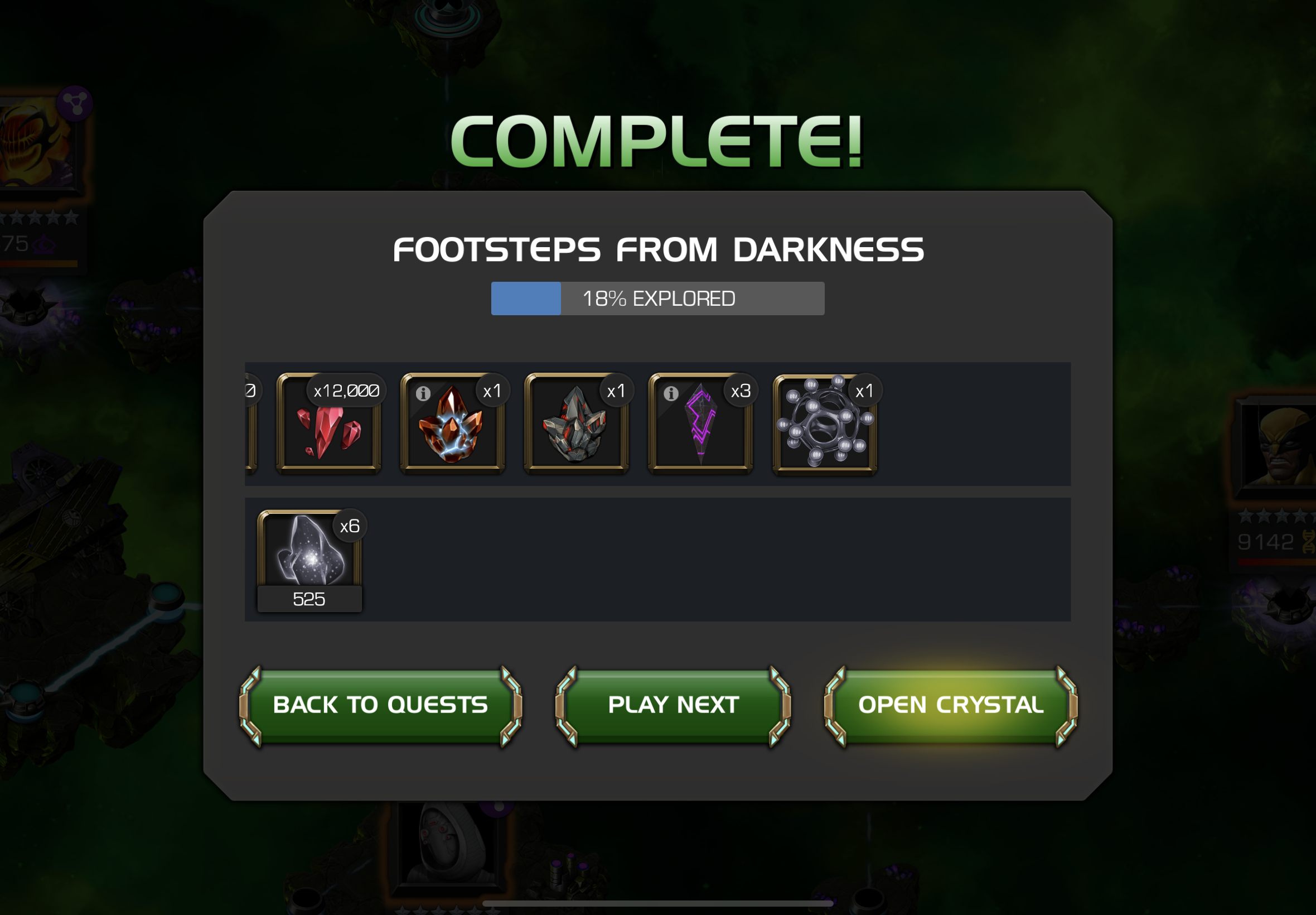Tap info icon on orange crystal reward
1316x915 pixels.
(423, 393)
